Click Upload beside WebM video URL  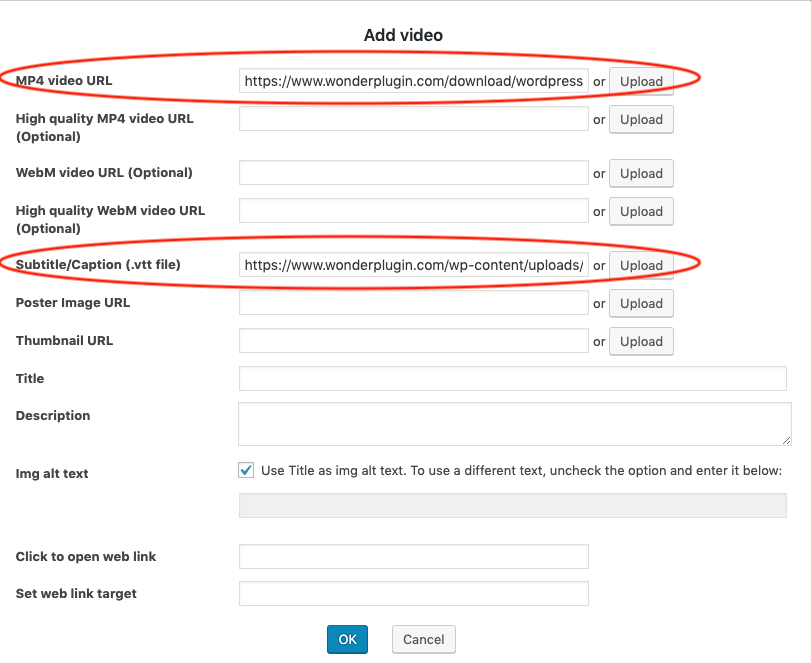coord(641,173)
